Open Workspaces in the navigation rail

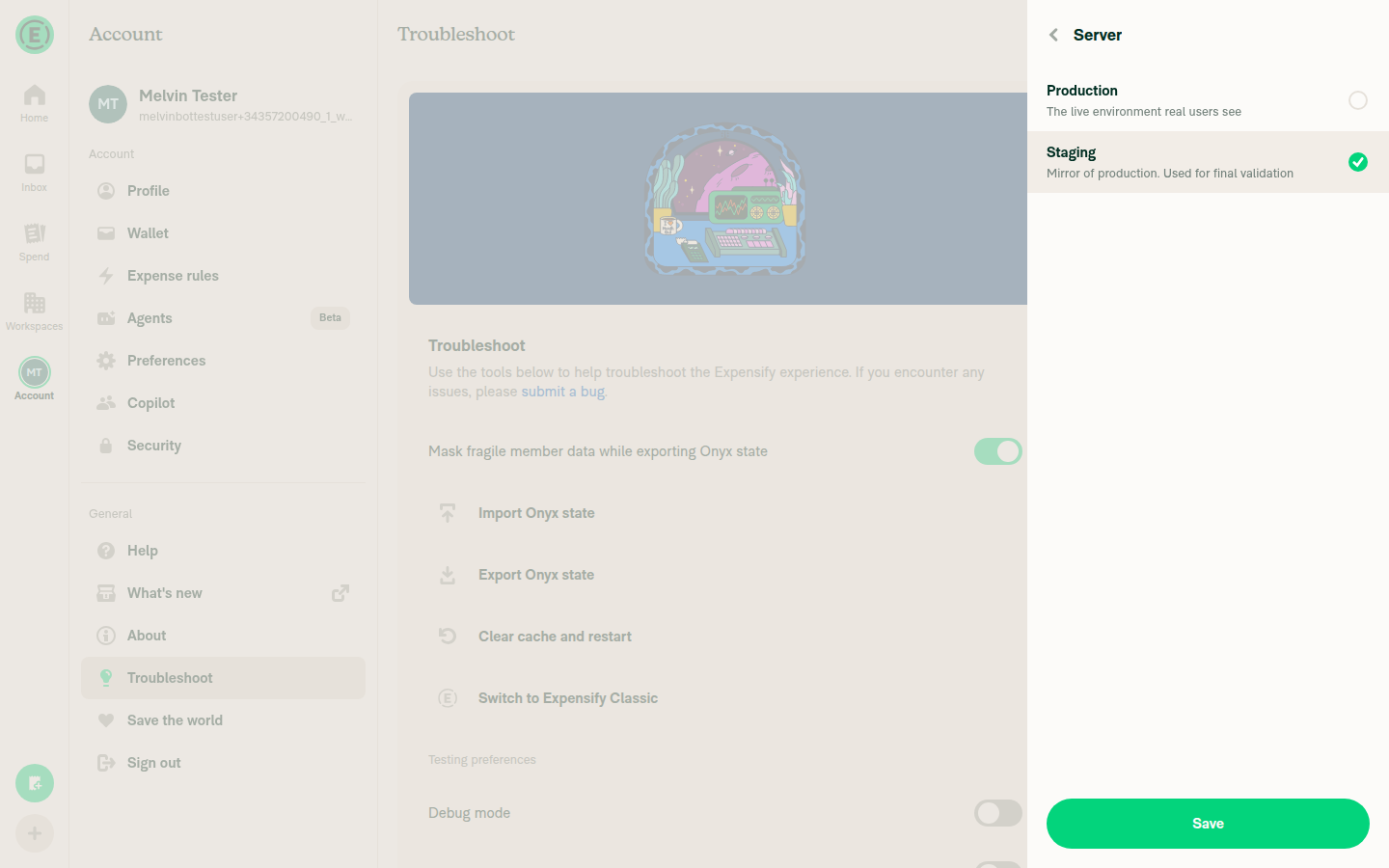[x=35, y=312]
